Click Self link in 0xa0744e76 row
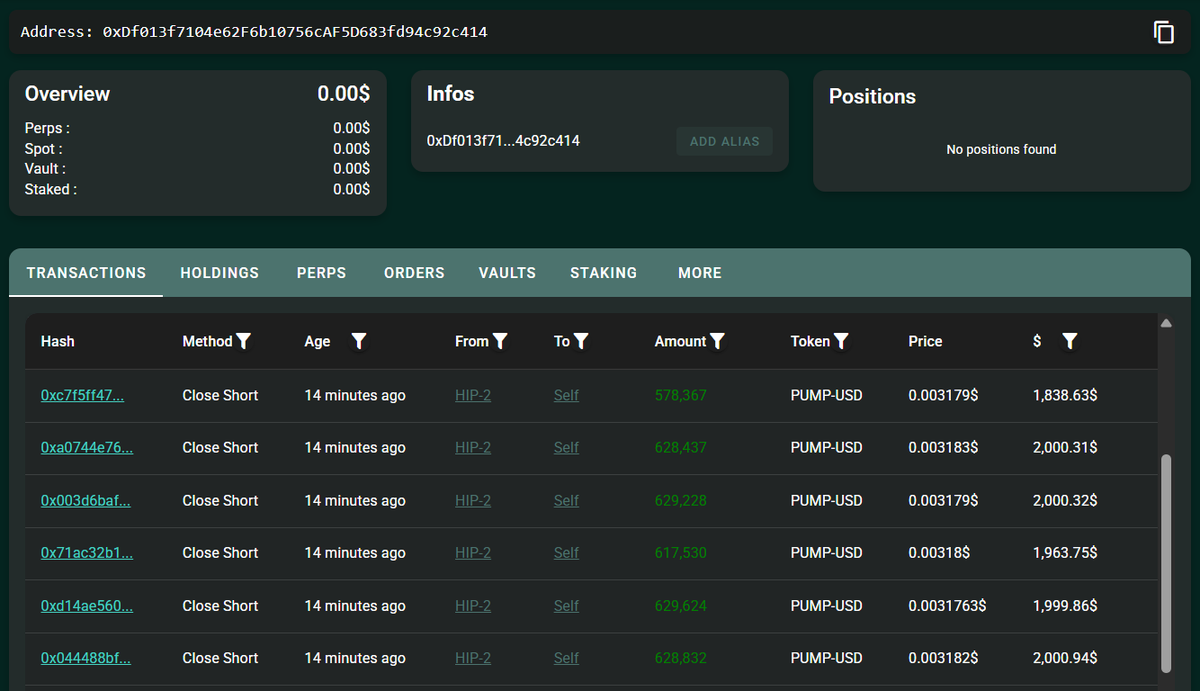The height and width of the screenshot is (691, 1200). 566,447
